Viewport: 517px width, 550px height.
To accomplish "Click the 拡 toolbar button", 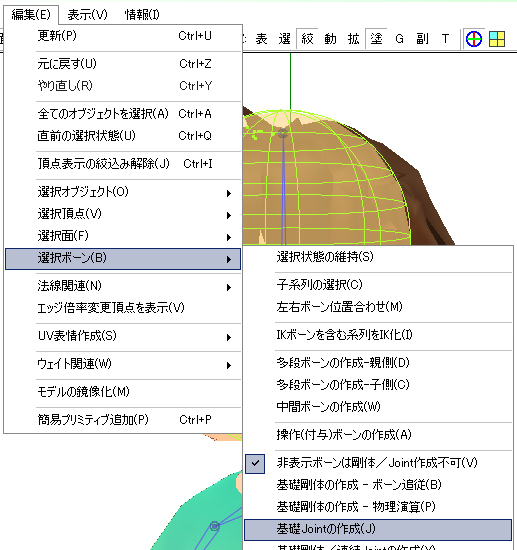I will [353, 39].
